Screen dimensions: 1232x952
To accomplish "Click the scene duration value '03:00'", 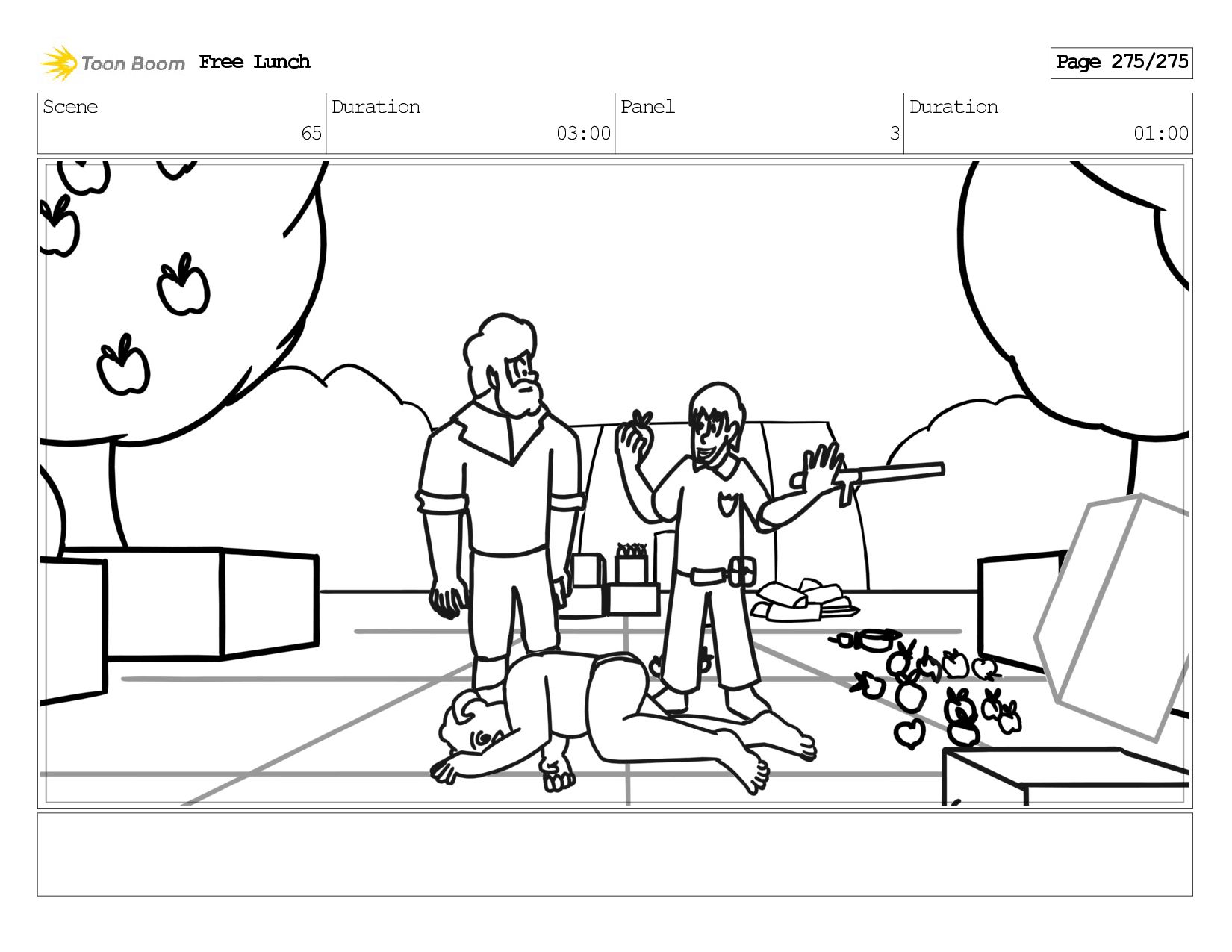I will (583, 134).
